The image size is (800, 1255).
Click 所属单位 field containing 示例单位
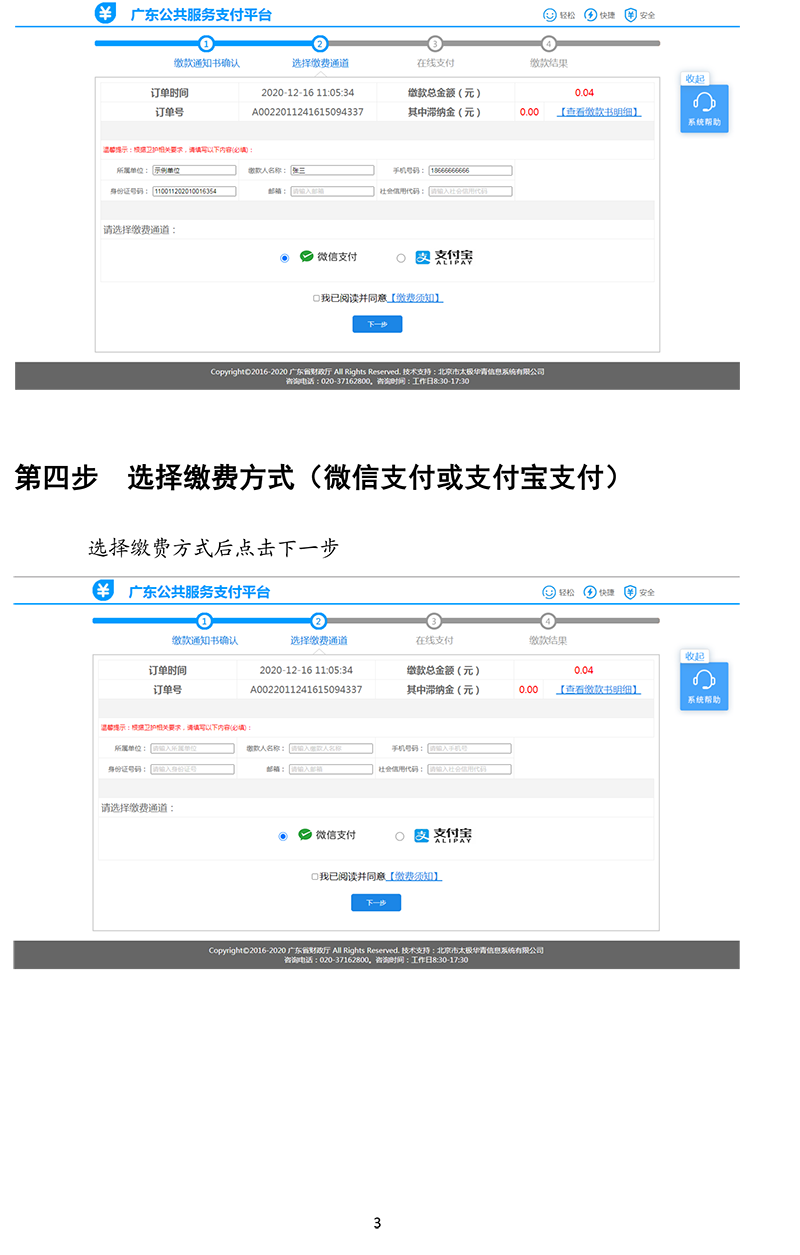click(x=194, y=171)
